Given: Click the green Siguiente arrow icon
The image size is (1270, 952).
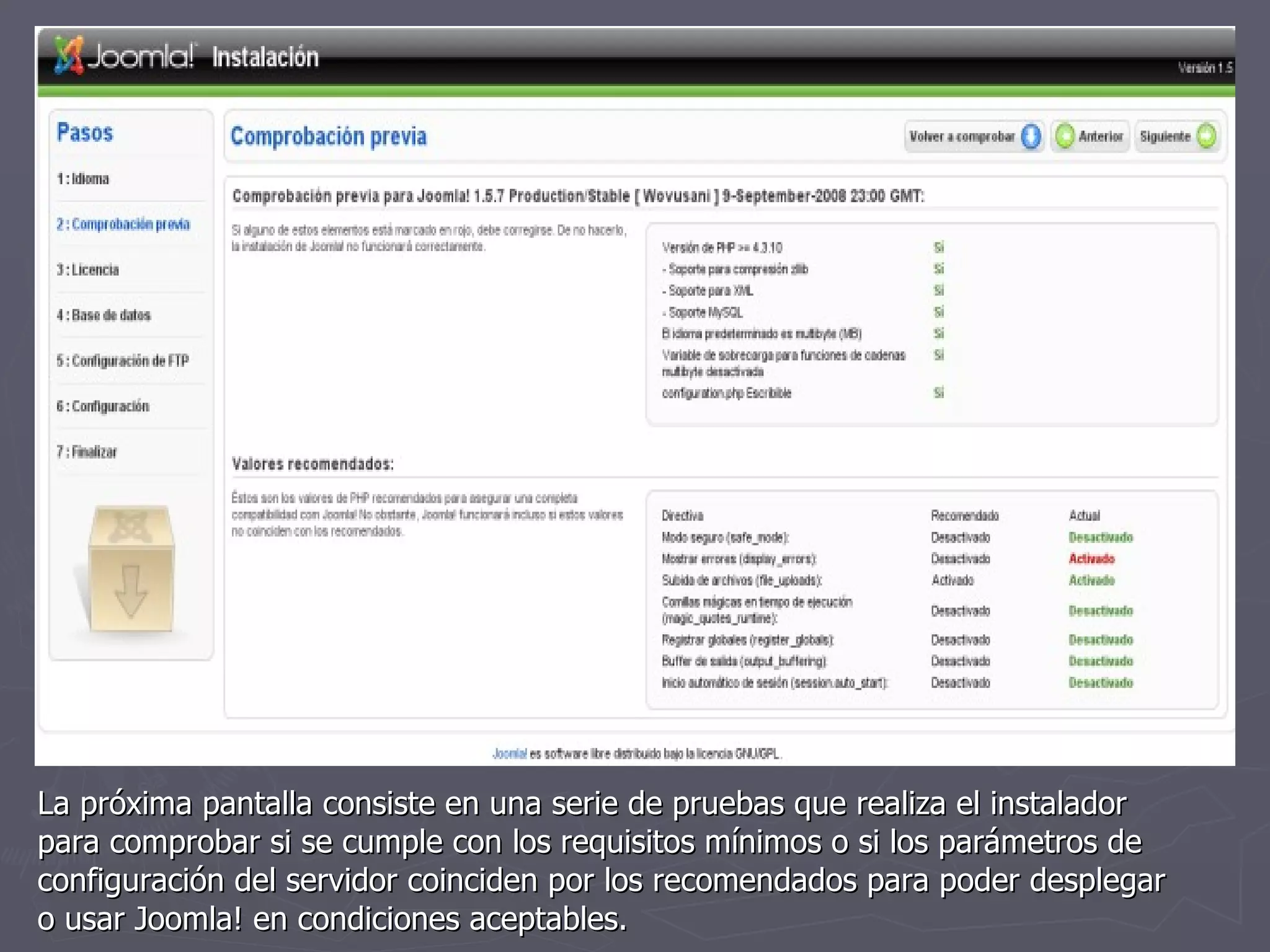Looking at the screenshot, I should pos(1206,136).
